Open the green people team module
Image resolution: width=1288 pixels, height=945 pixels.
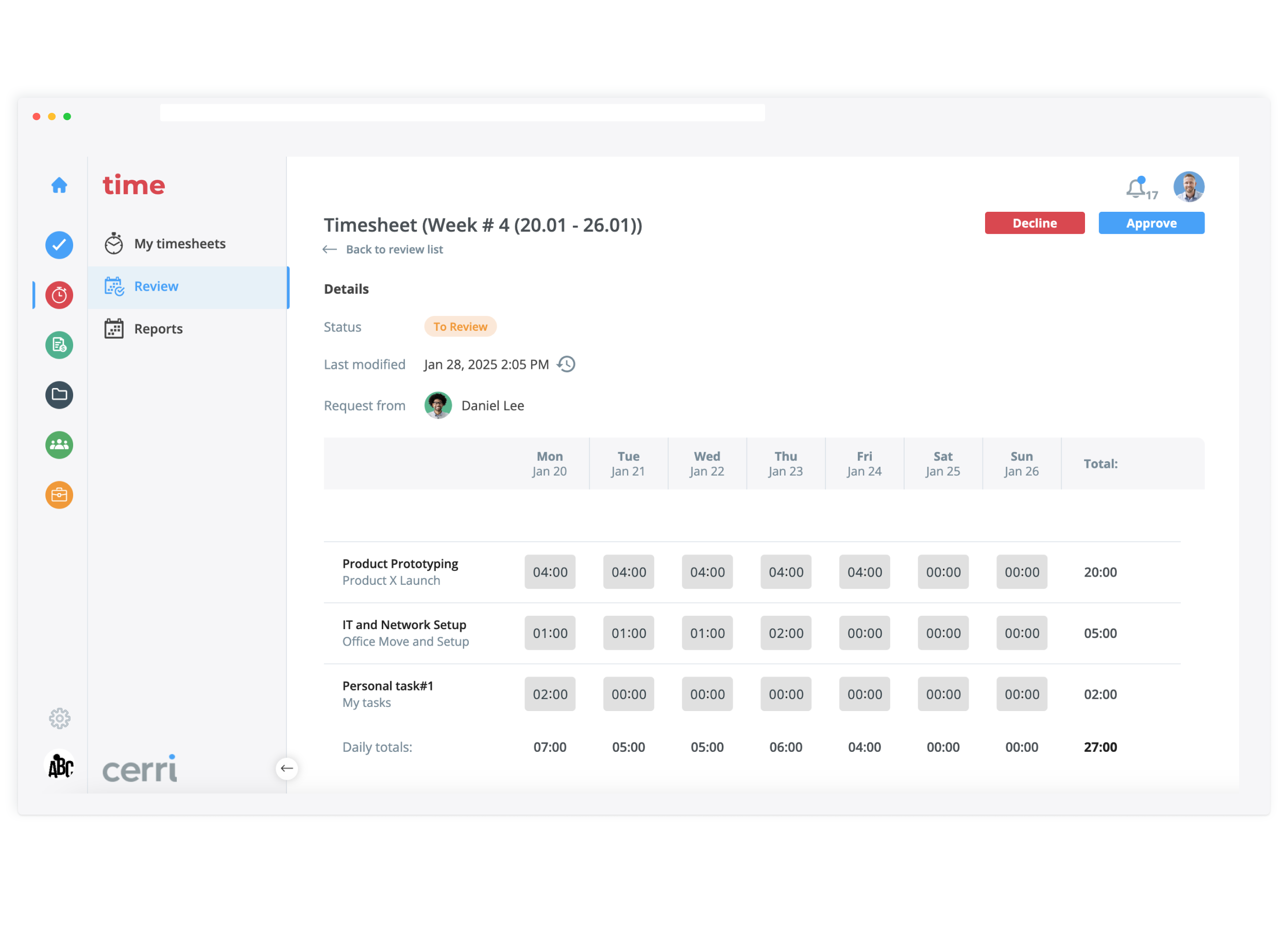(59, 445)
